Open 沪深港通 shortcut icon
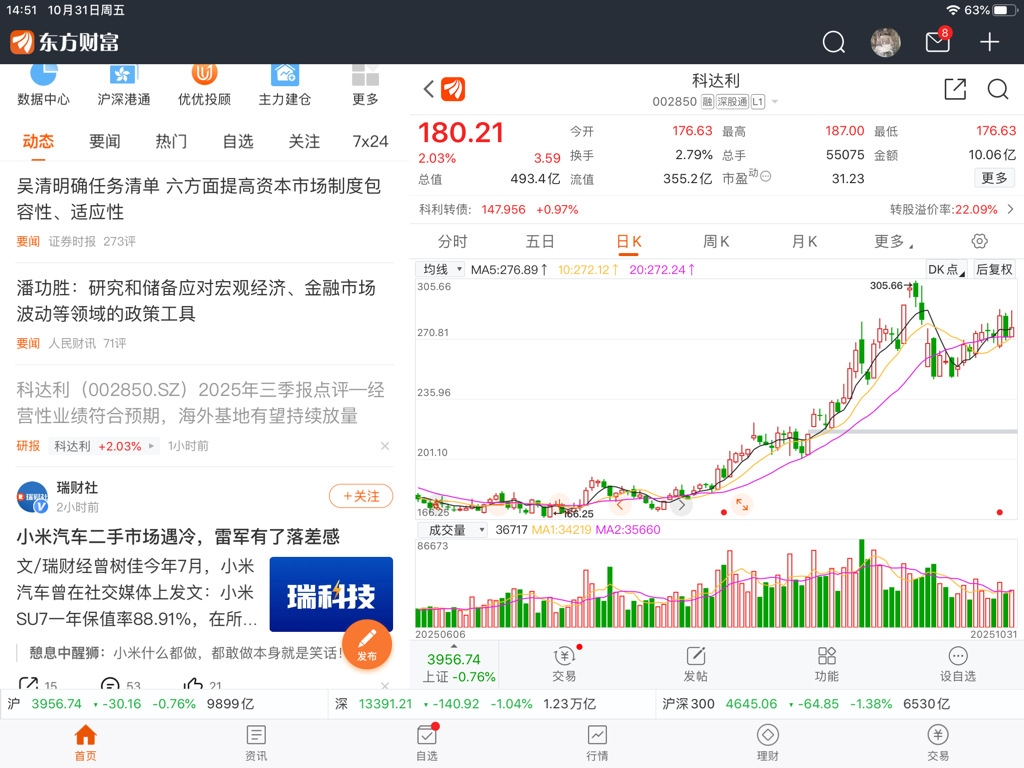This screenshot has width=1024, height=768. [x=123, y=85]
